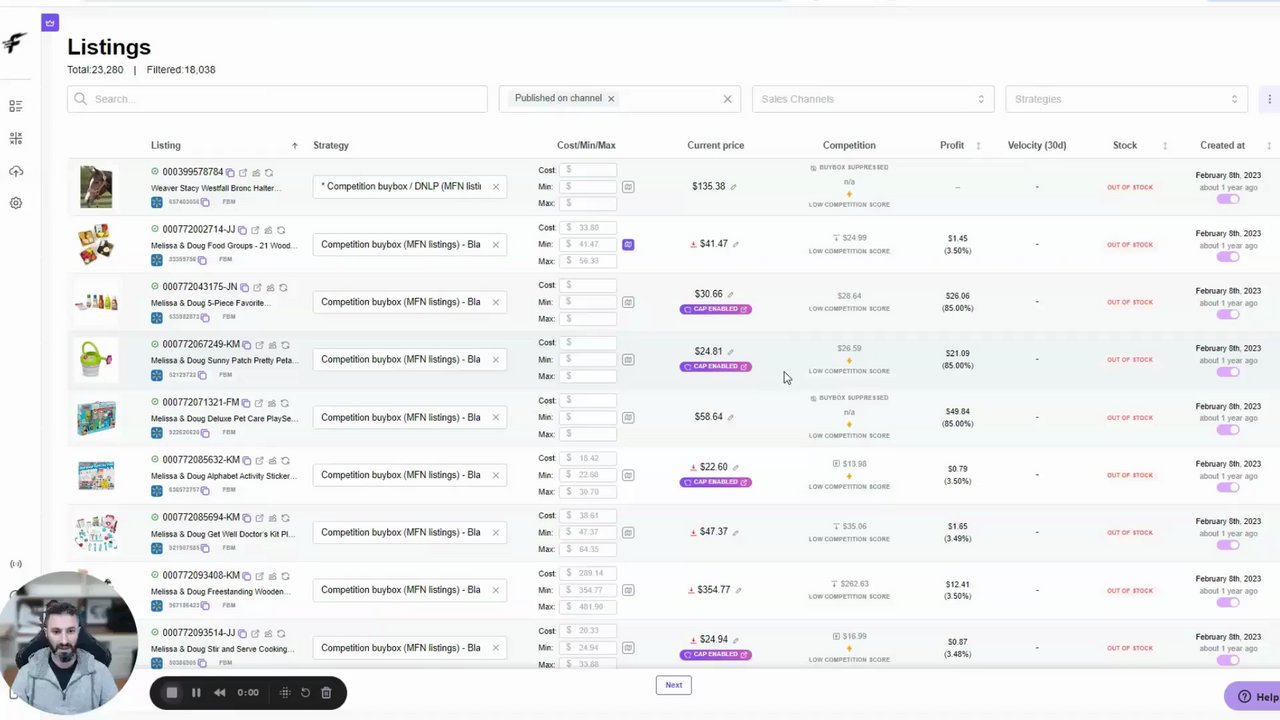The height and width of the screenshot is (720, 1280).
Task: Copy SKU 000399578784 using the copy icon
Action: (x=230, y=173)
